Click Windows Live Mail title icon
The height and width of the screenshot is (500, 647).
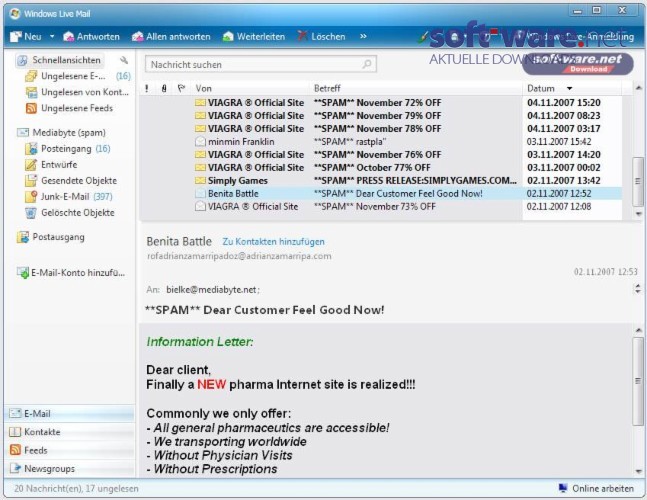[15, 13]
